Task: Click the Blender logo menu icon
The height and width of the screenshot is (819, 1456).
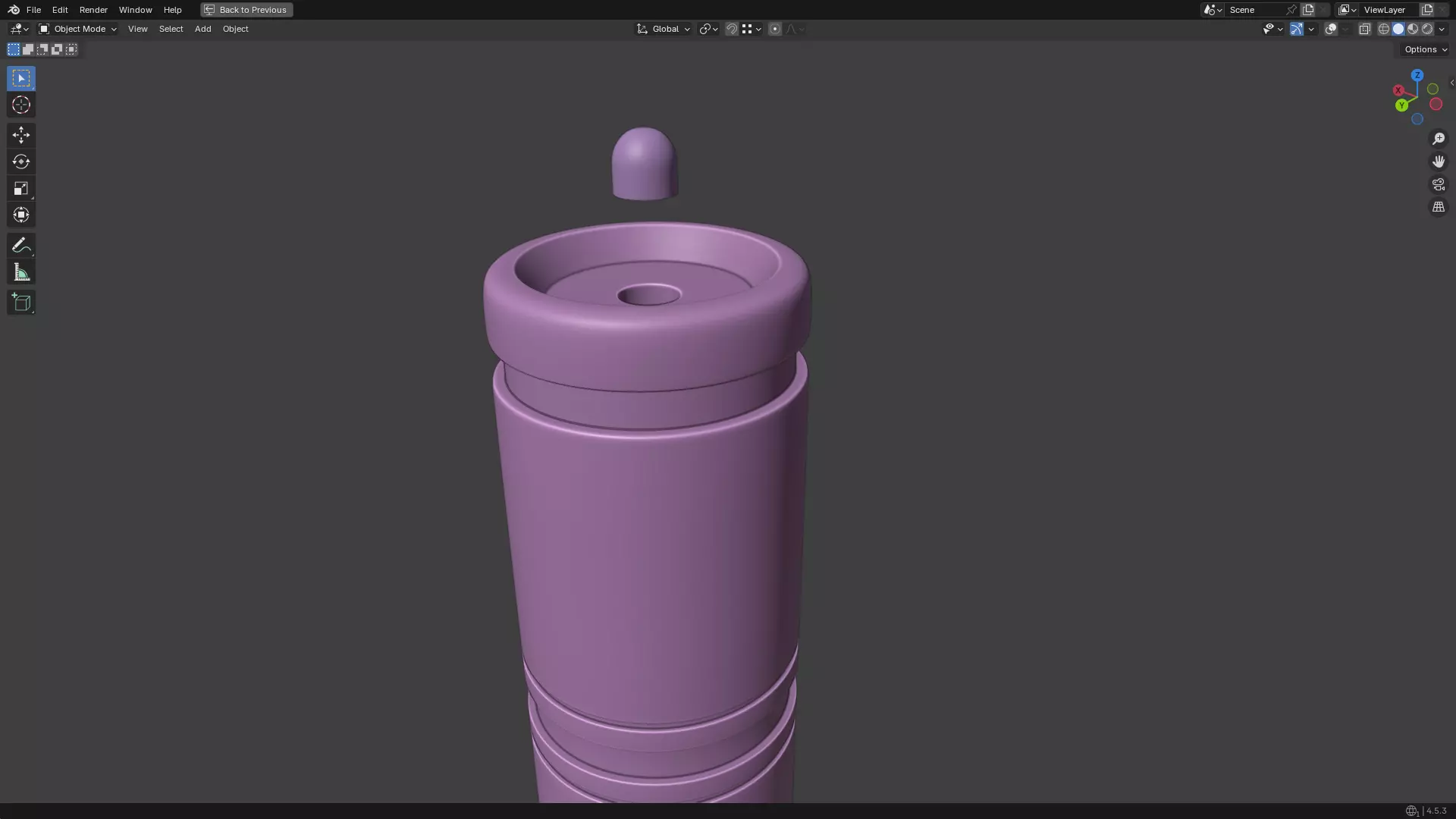Action: 14,10
